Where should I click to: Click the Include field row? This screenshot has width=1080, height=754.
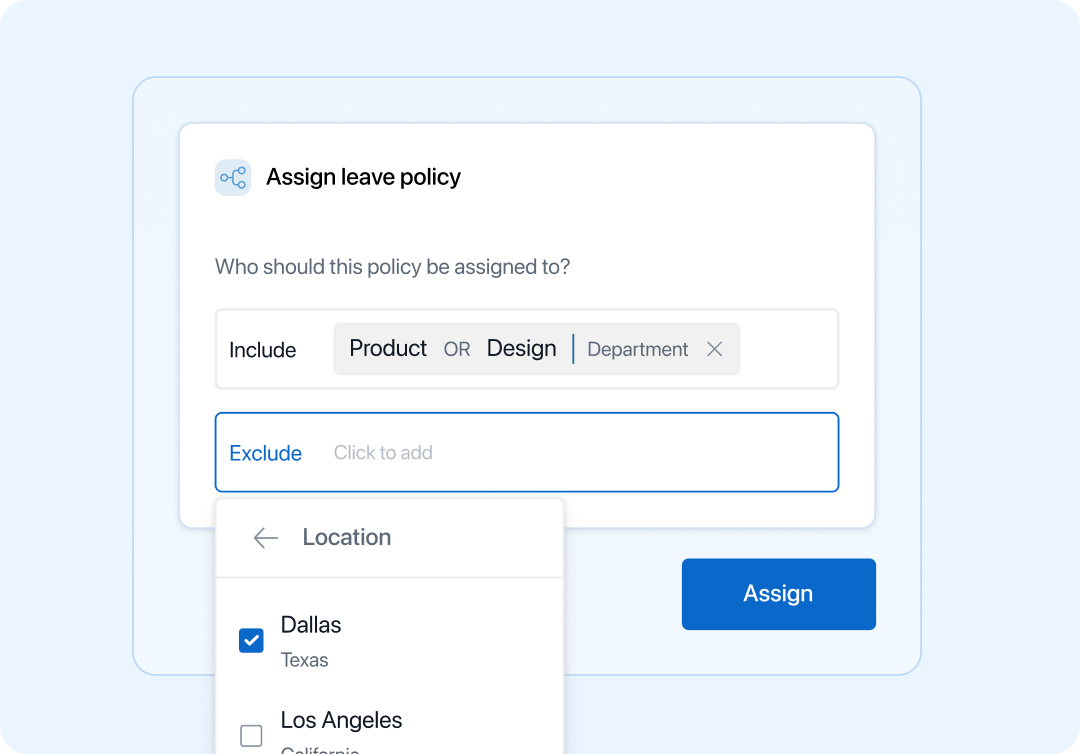pos(527,349)
